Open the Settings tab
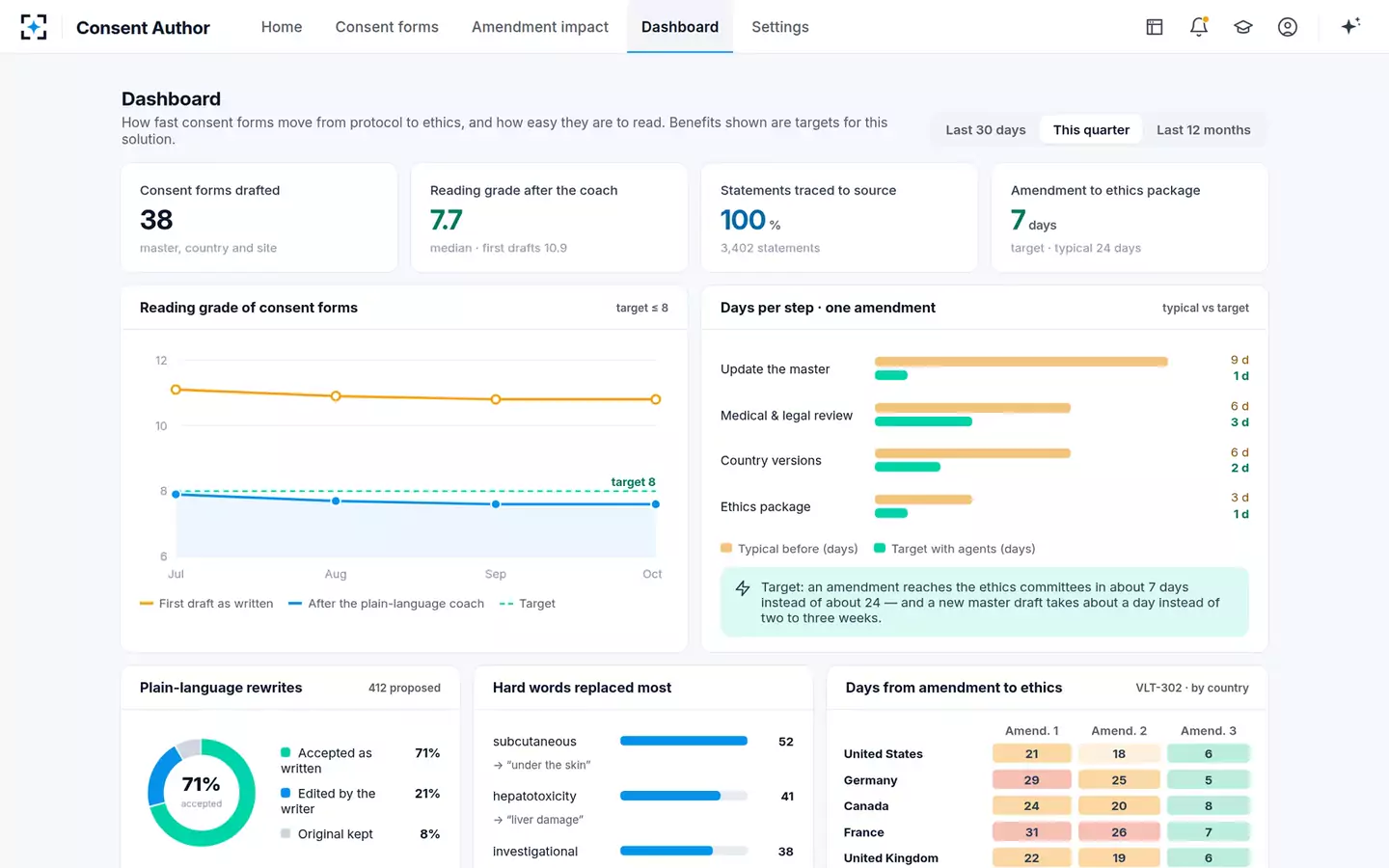1389x868 pixels. 780,27
